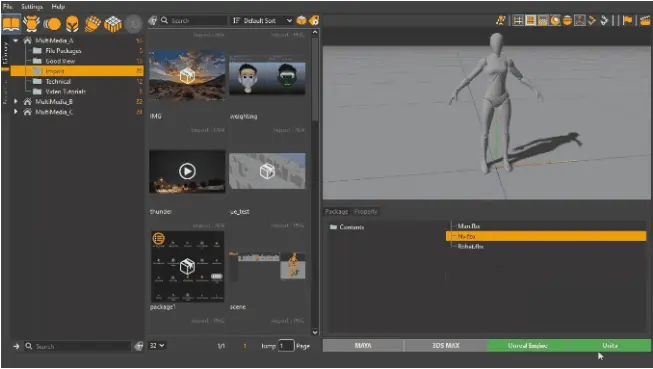Open the Settings menu
Screen dimensions: 653x369
[32, 7]
